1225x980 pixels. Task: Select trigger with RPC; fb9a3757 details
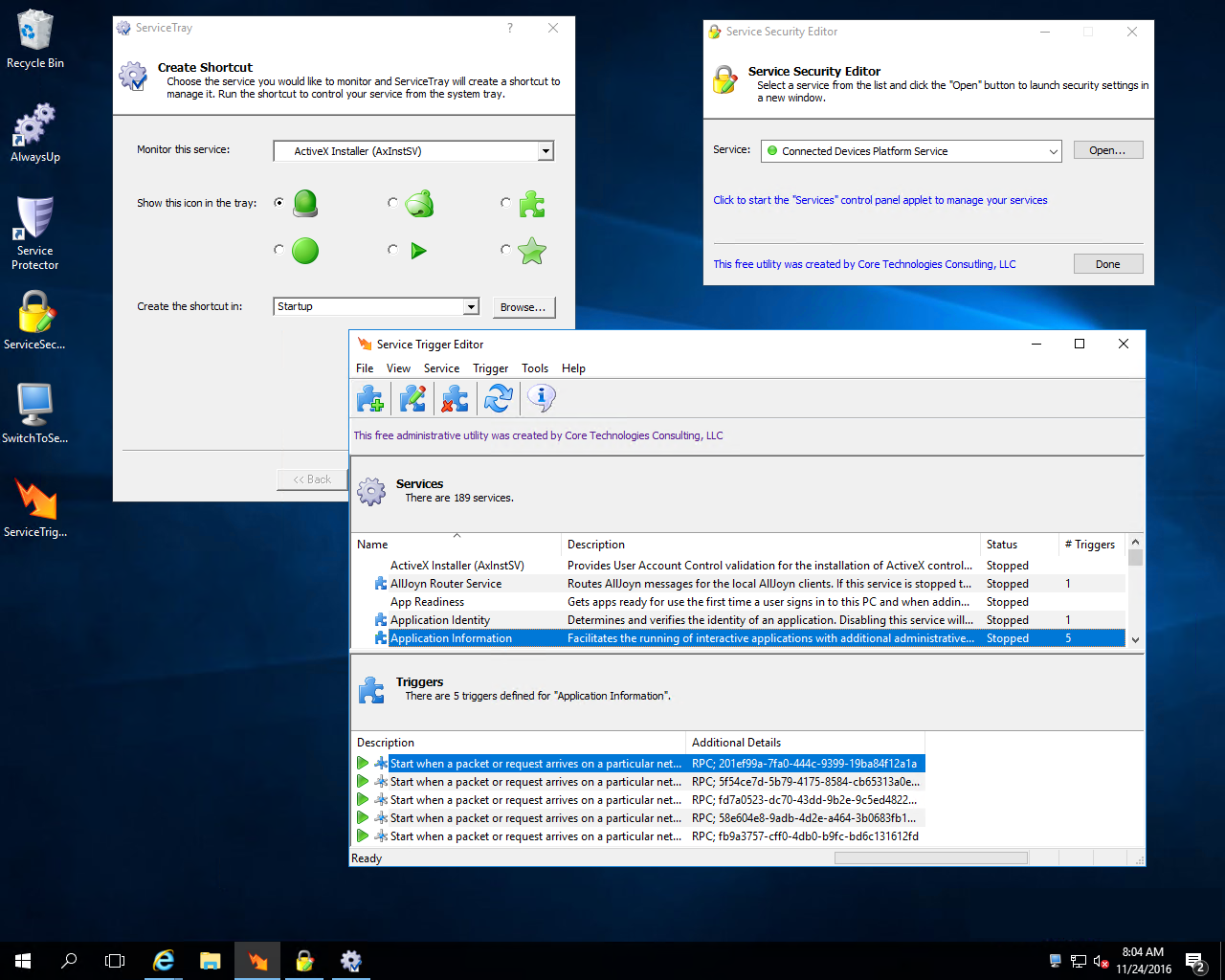638,836
